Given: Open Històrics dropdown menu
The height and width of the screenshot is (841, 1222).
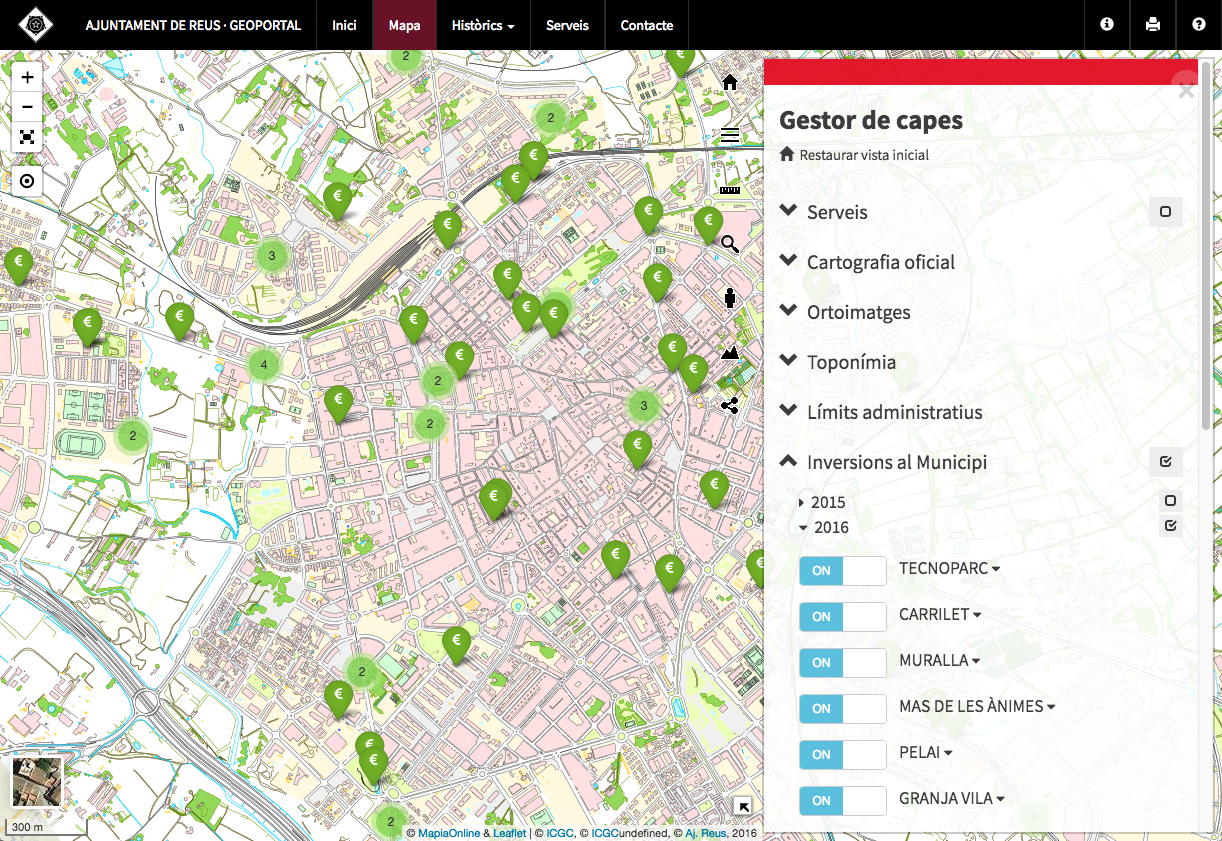Looking at the screenshot, I should 483,25.
